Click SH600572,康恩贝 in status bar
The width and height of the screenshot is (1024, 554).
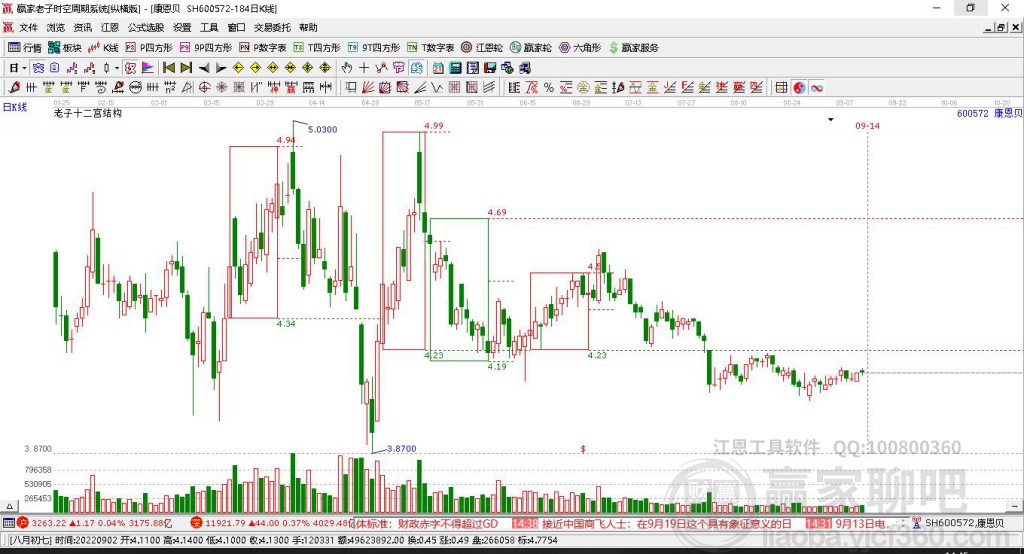965,523
